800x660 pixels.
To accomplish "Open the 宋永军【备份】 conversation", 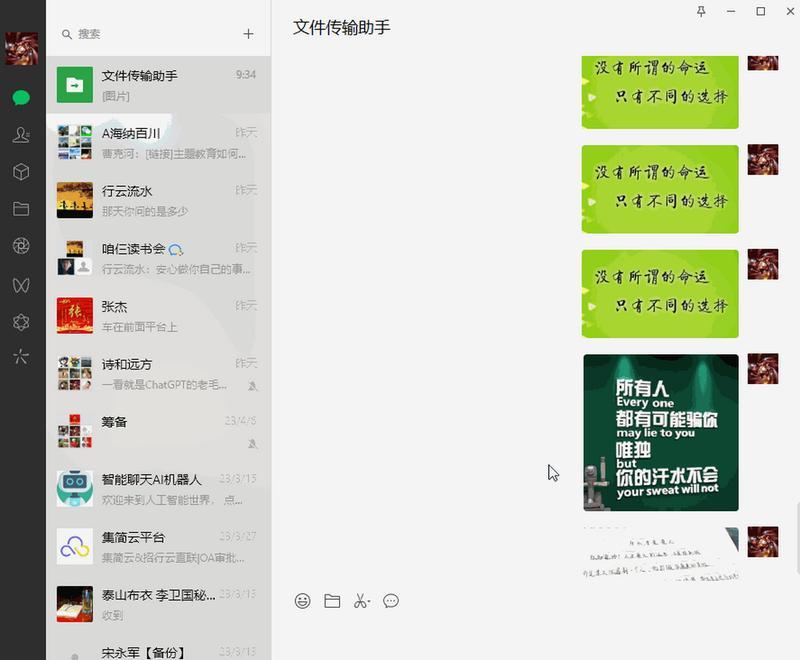I will click(x=159, y=647).
